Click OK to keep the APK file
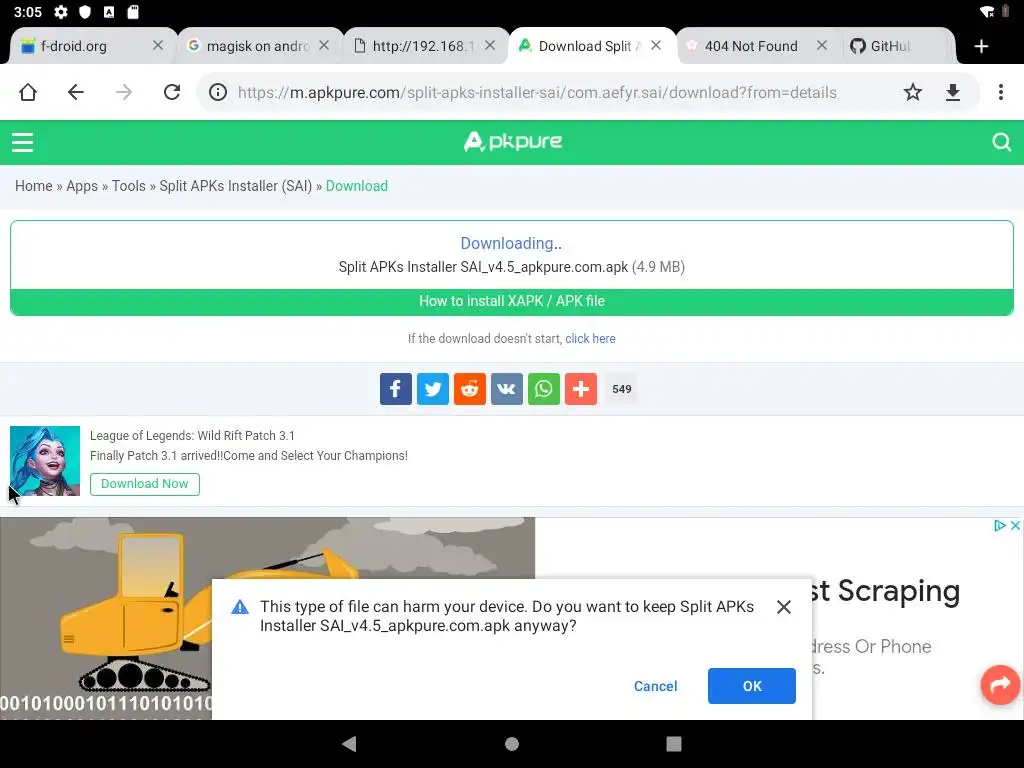This screenshot has width=1024, height=768. [x=752, y=686]
